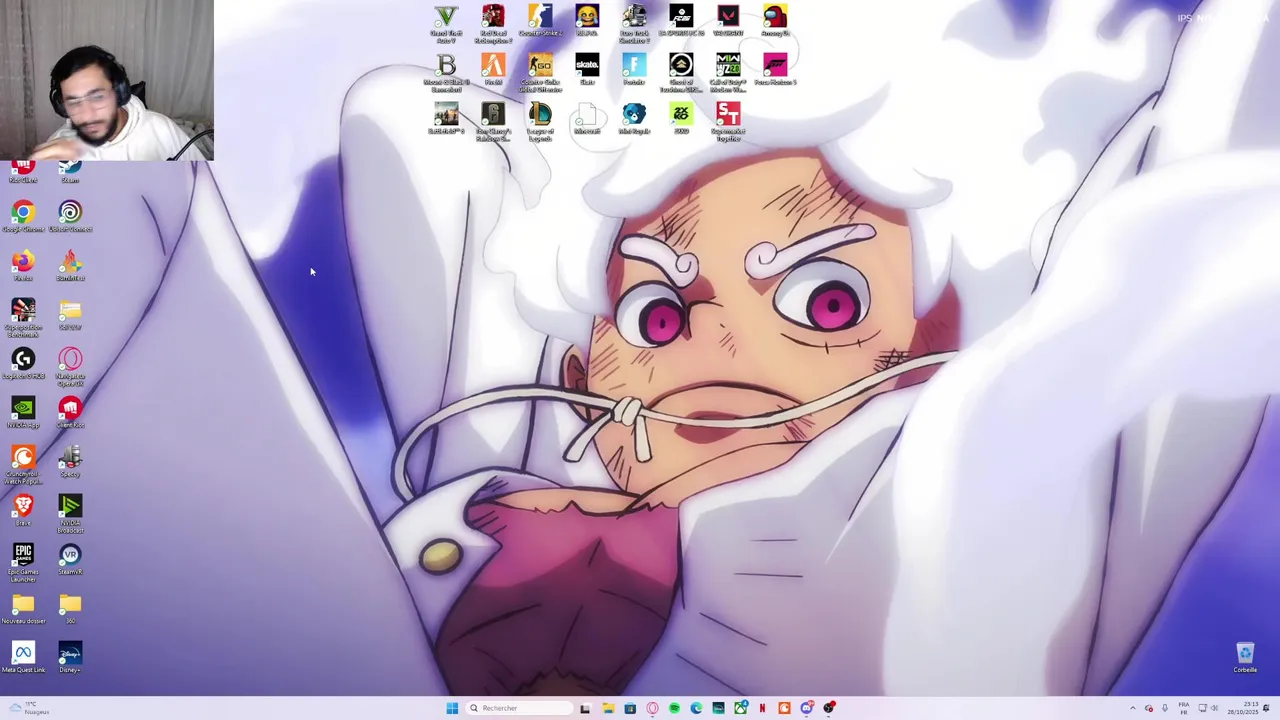1280x720 pixels.
Task: Launch the FiveM orange icon
Action: coord(493,70)
